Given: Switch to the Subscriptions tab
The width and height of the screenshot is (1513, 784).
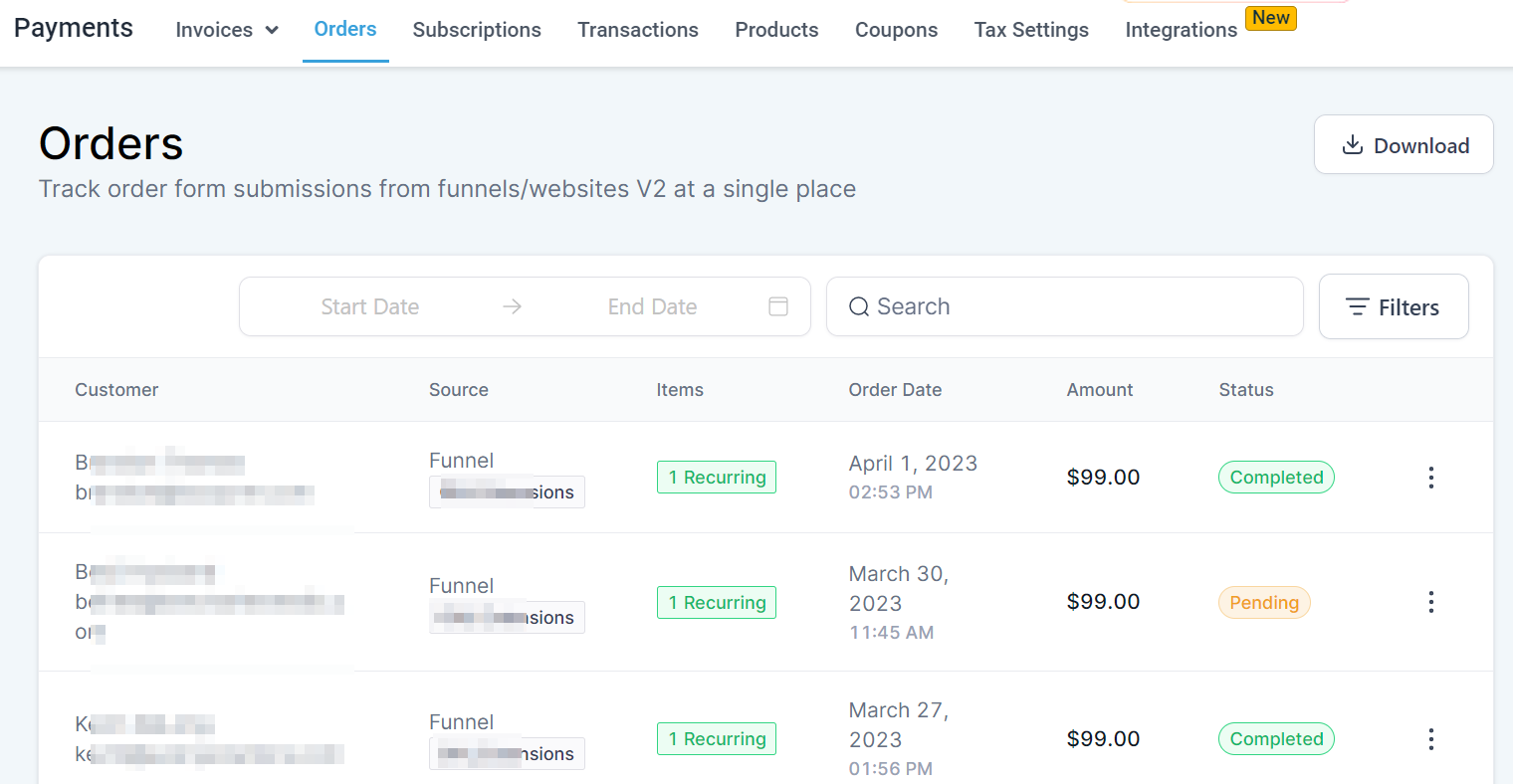Looking at the screenshot, I should click(477, 30).
